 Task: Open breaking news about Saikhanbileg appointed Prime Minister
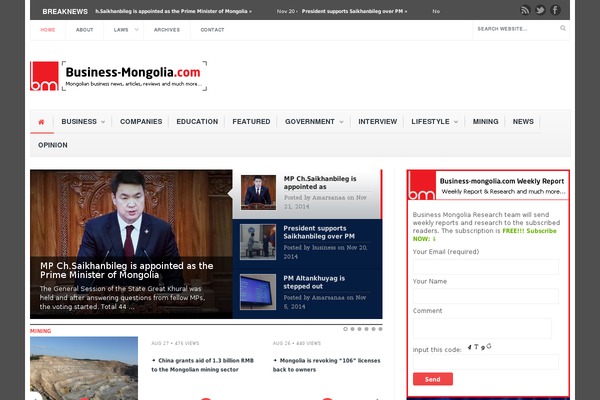point(173,11)
